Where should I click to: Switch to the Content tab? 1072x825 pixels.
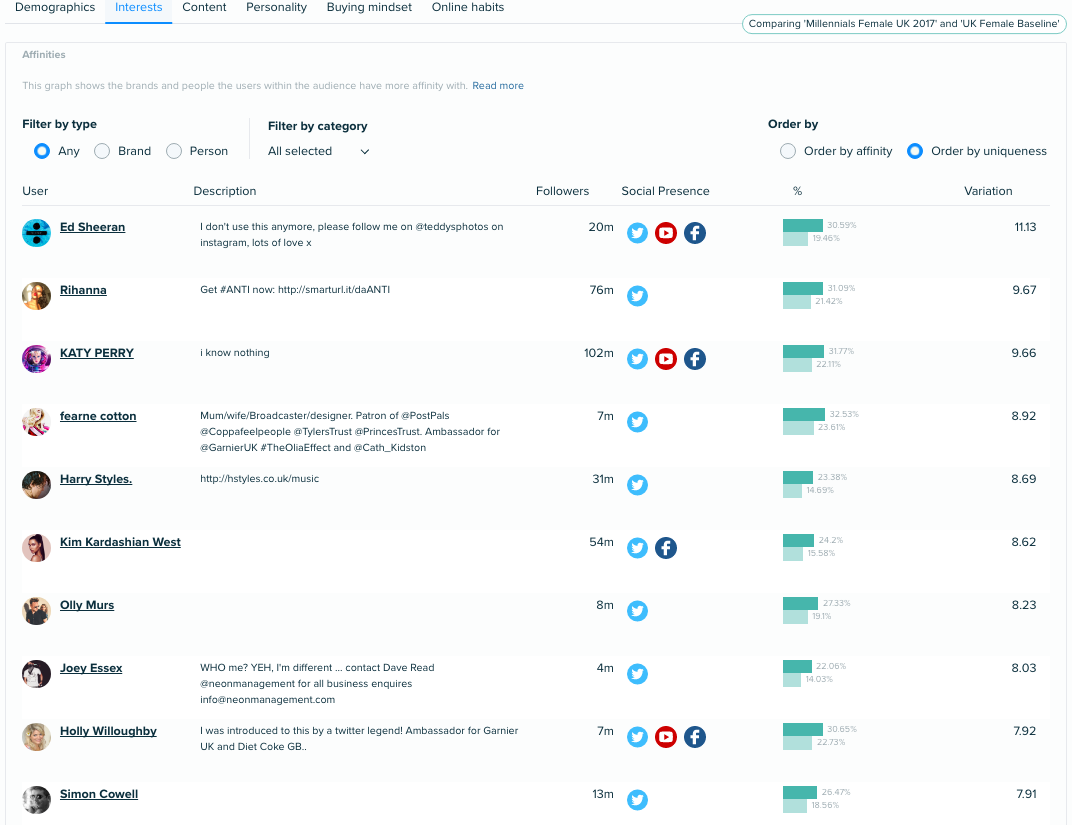(204, 8)
